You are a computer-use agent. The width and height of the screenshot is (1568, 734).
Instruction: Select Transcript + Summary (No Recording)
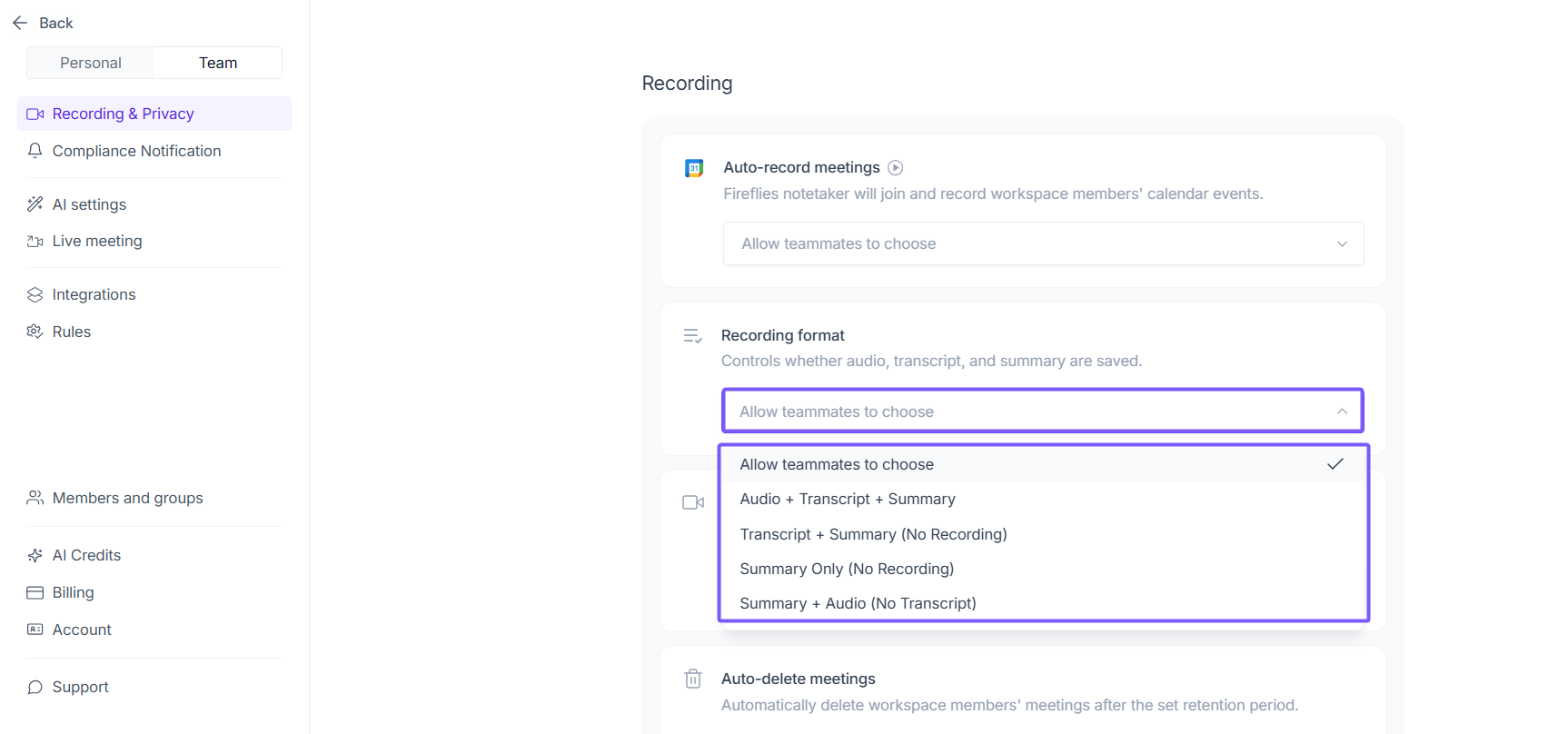873,534
